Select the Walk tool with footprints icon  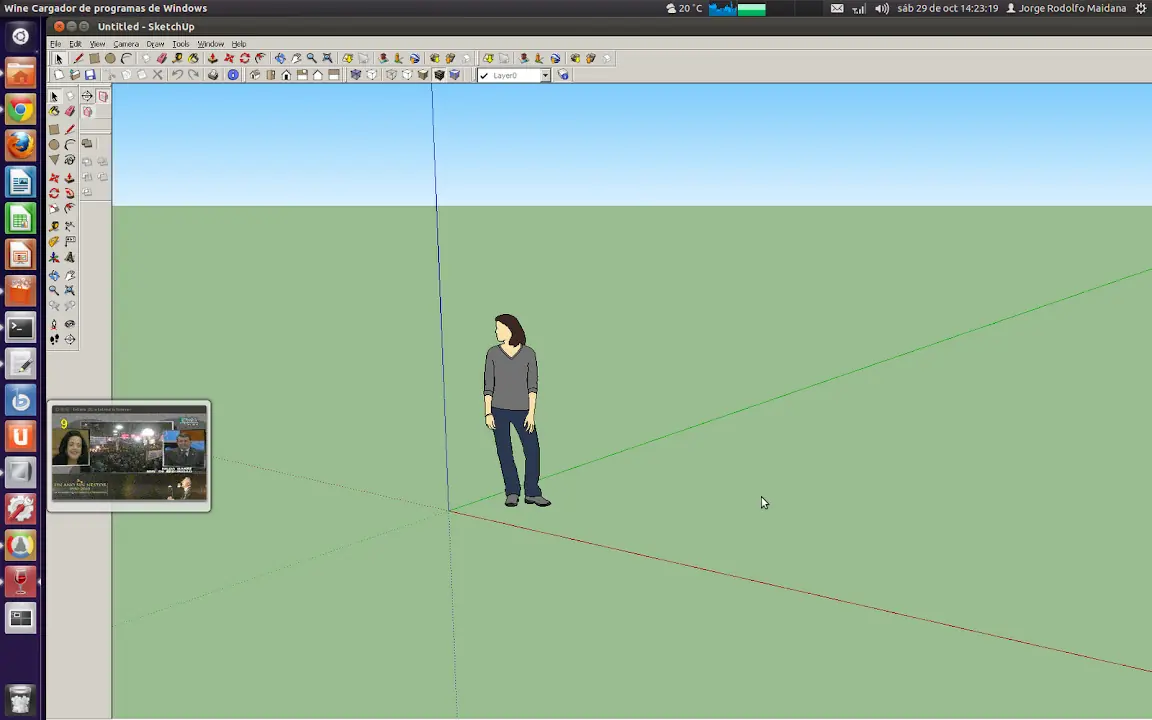click(x=54, y=339)
